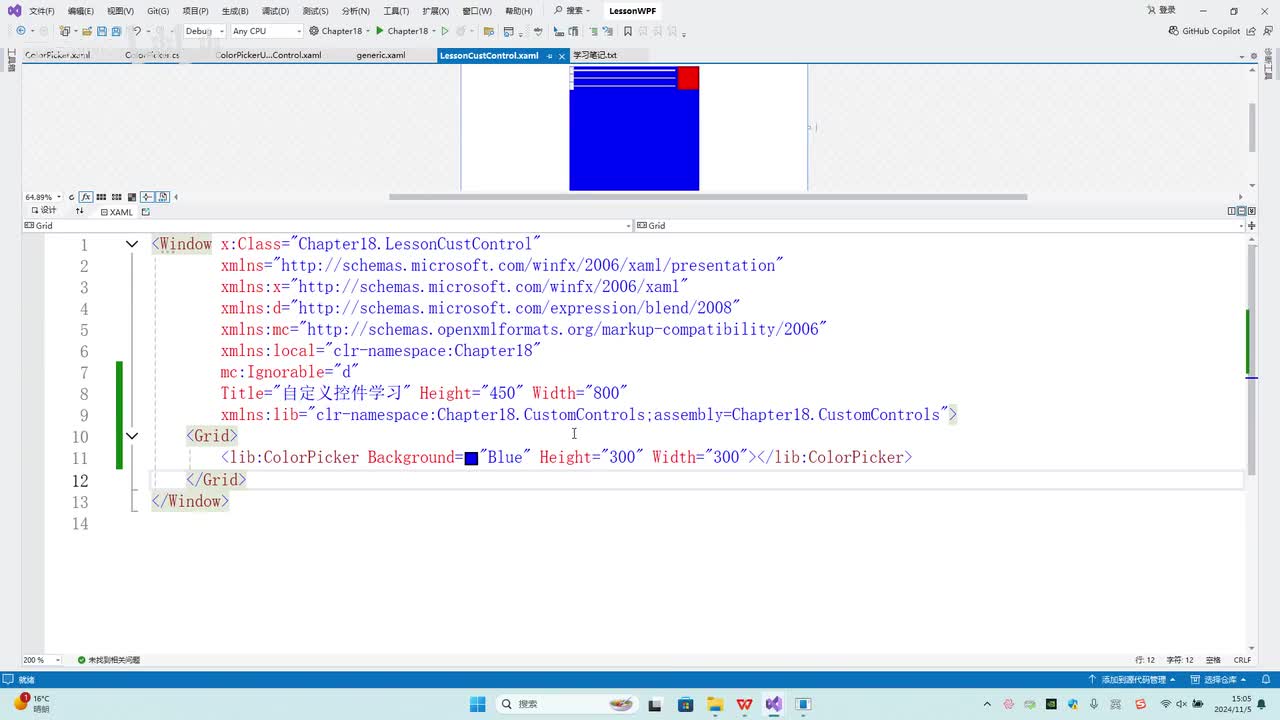Click the Save file toolbar icon
Viewport: 1280px width, 720px height.
point(103,31)
